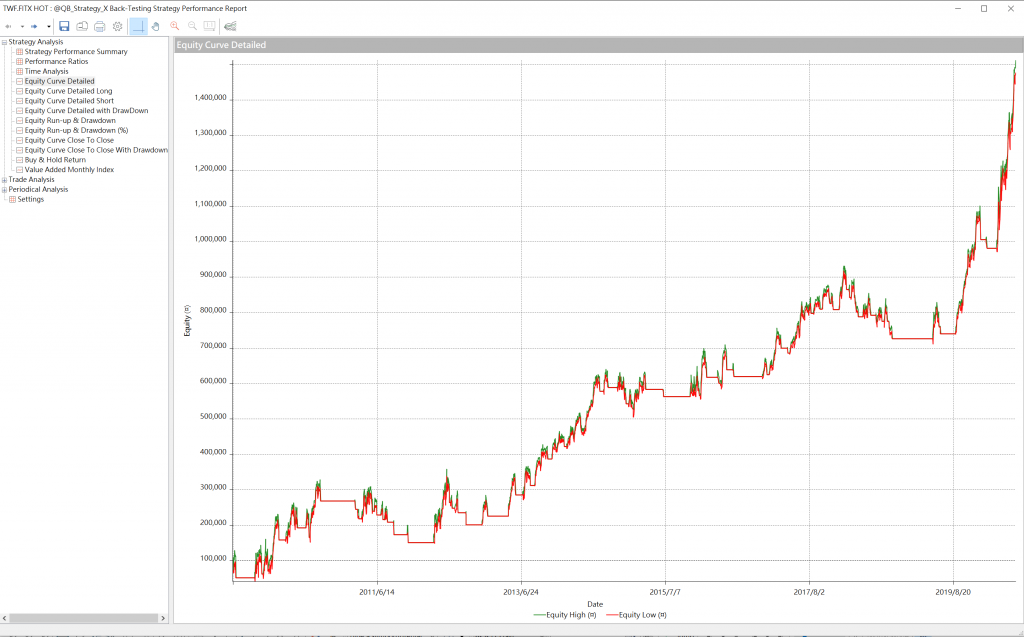The height and width of the screenshot is (637, 1024).
Task: Open the Buy & Hold Return chart
Action: click(x=55, y=160)
